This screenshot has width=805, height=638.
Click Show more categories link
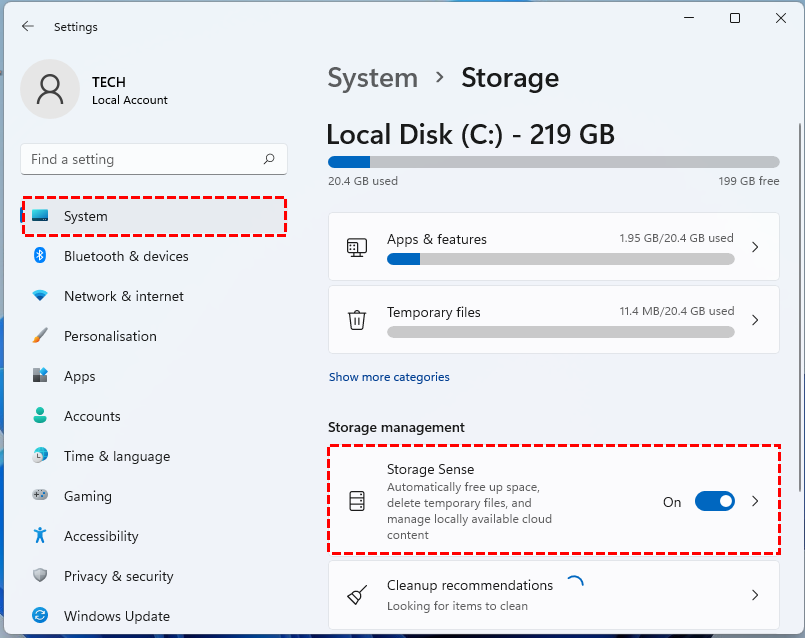point(389,377)
